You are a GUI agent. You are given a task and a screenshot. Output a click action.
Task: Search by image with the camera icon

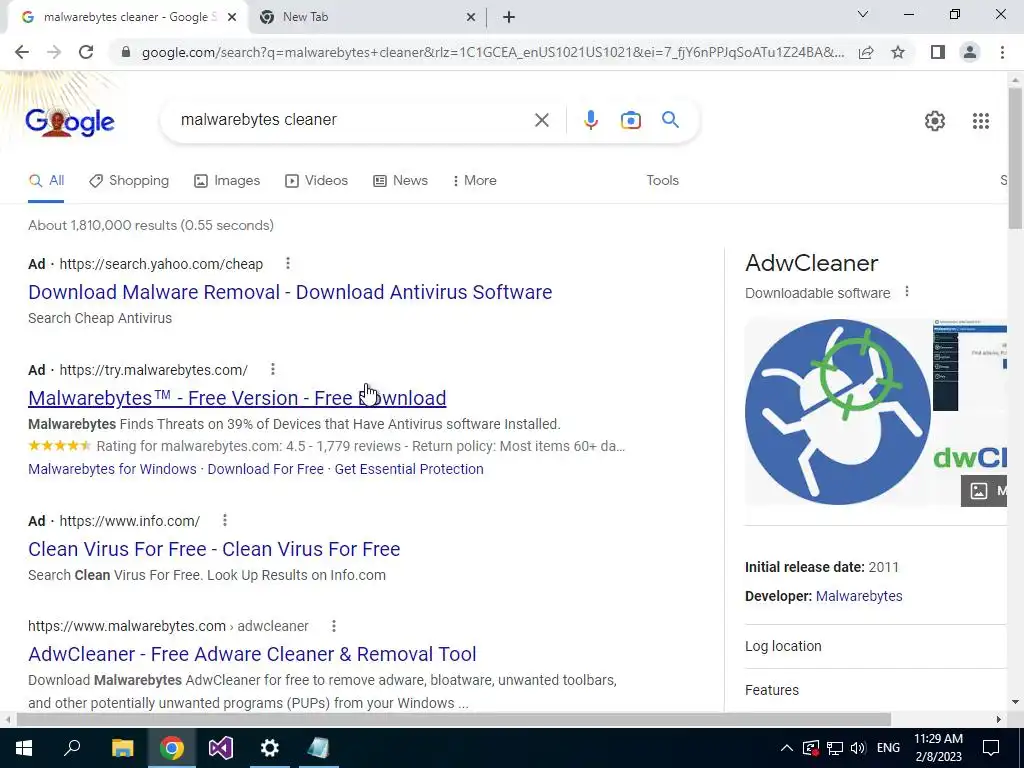630,120
